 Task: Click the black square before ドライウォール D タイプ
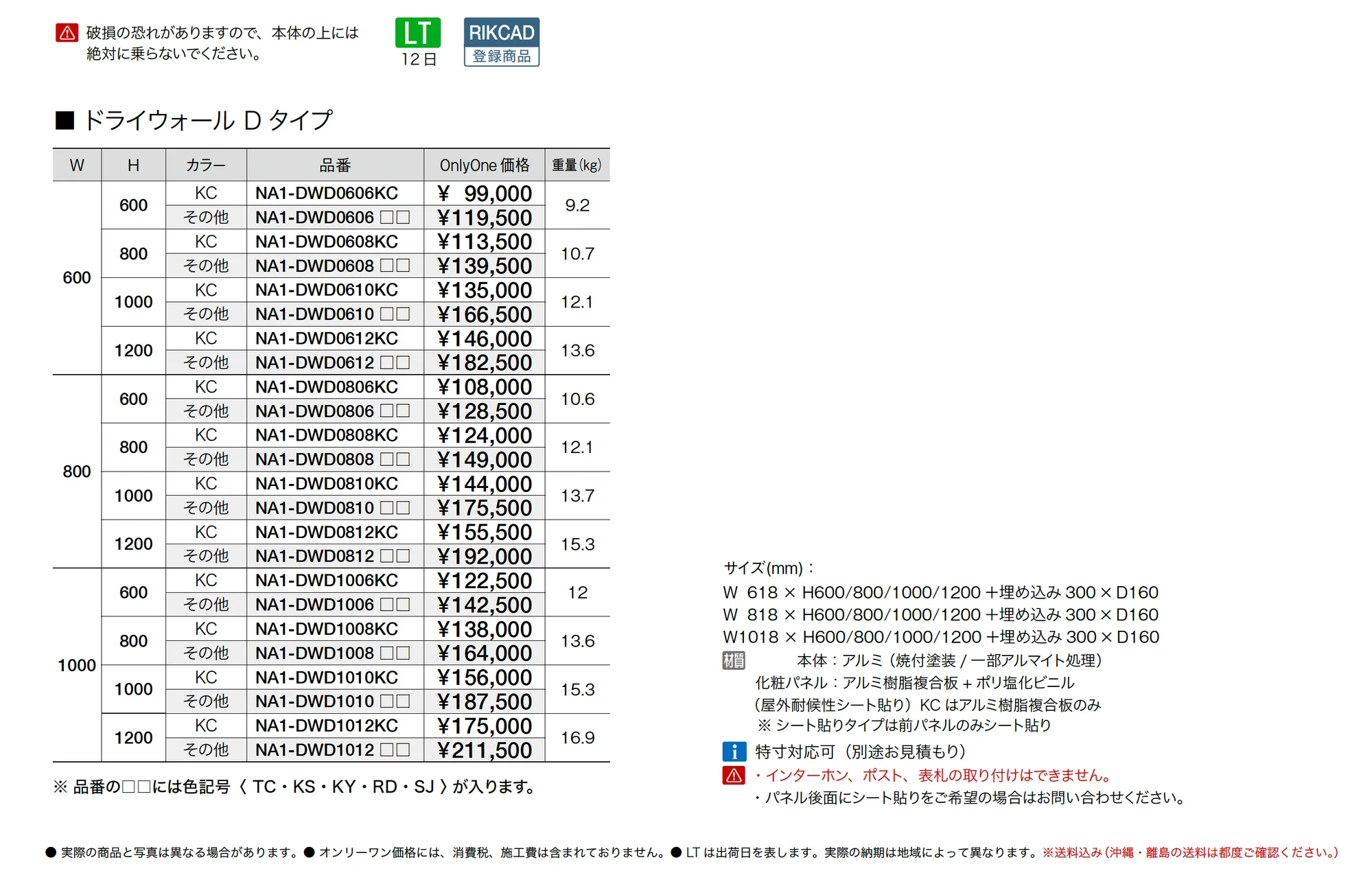65,121
